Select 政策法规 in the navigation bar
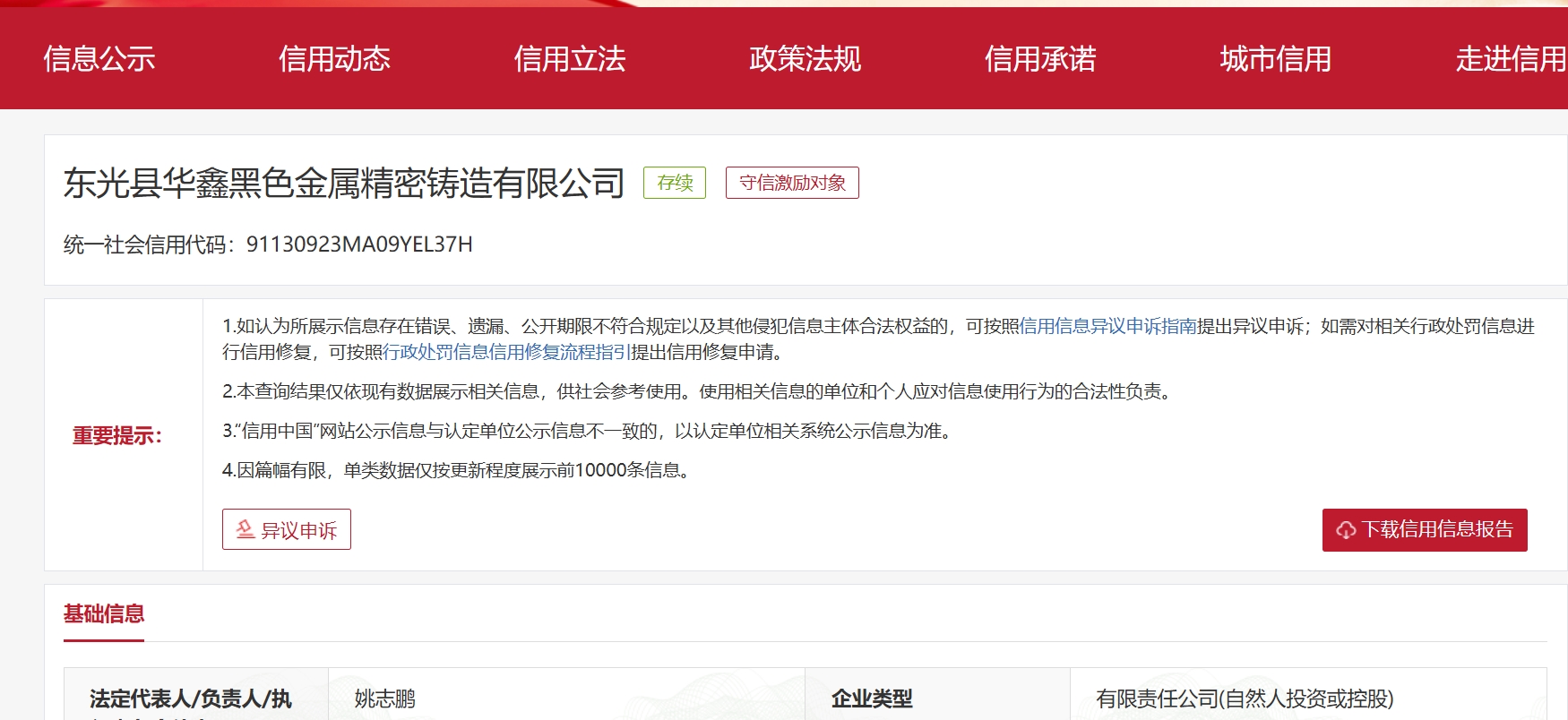The height and width of the screenshot is (720, 1568). [806, 59]
